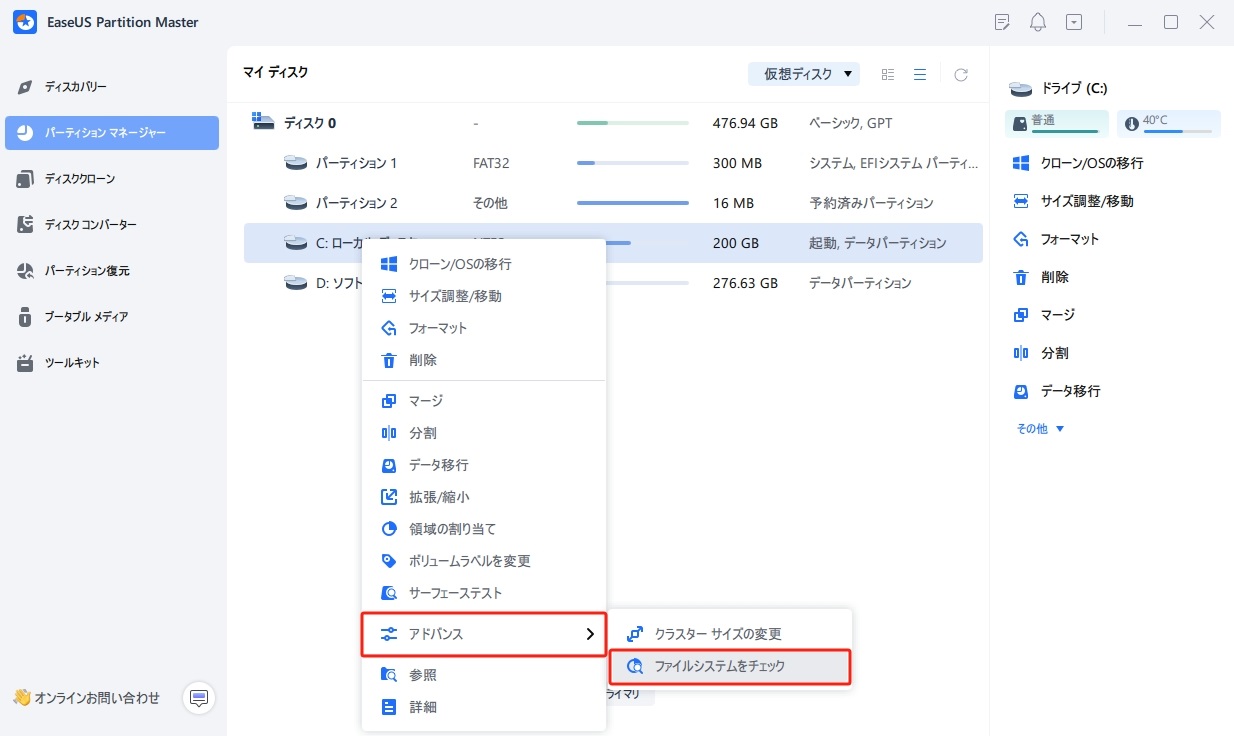Expand the その他 dropdown in the right panel
Image resolution: width=1234 pixels, height=736 pixels.
pyautogui.click(x=1040, y=428)
